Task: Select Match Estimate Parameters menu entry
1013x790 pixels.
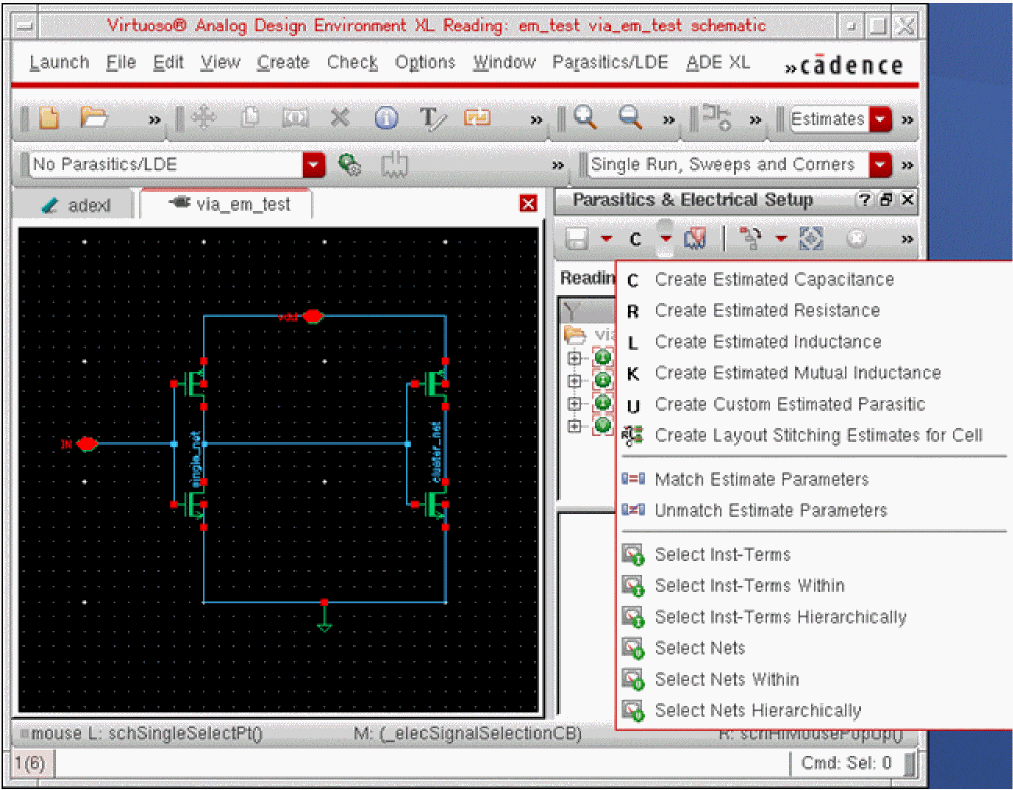Action: click(761, 480)
